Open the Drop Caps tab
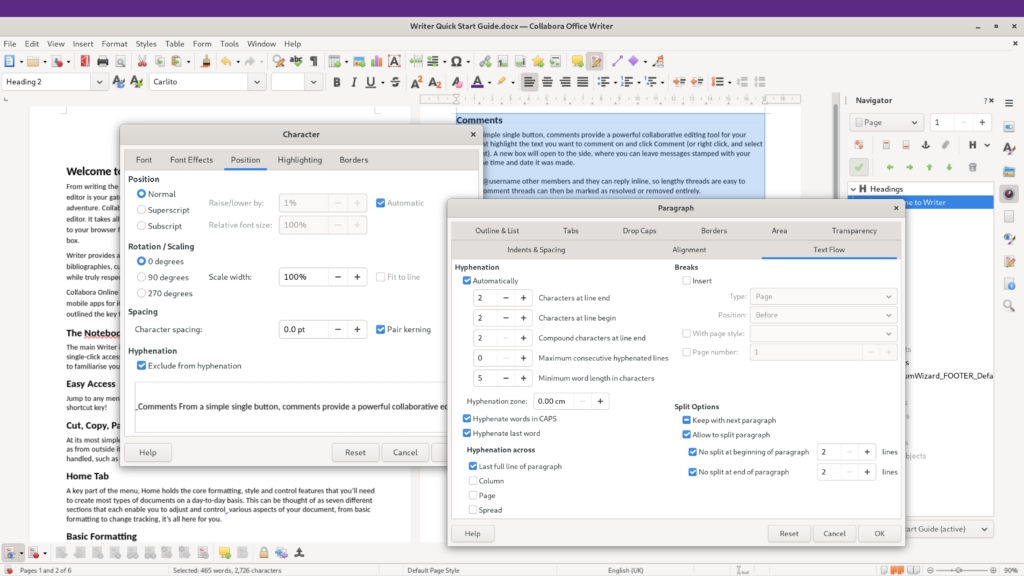The image size is (1024, 576). [639, 231]
